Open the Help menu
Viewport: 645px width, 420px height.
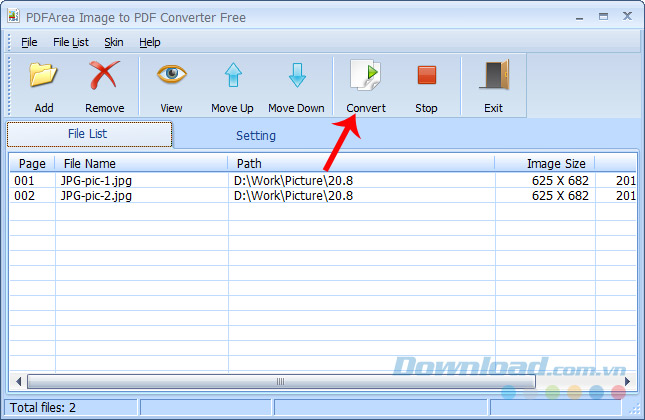pyautogui.click(x=149, y=42)
